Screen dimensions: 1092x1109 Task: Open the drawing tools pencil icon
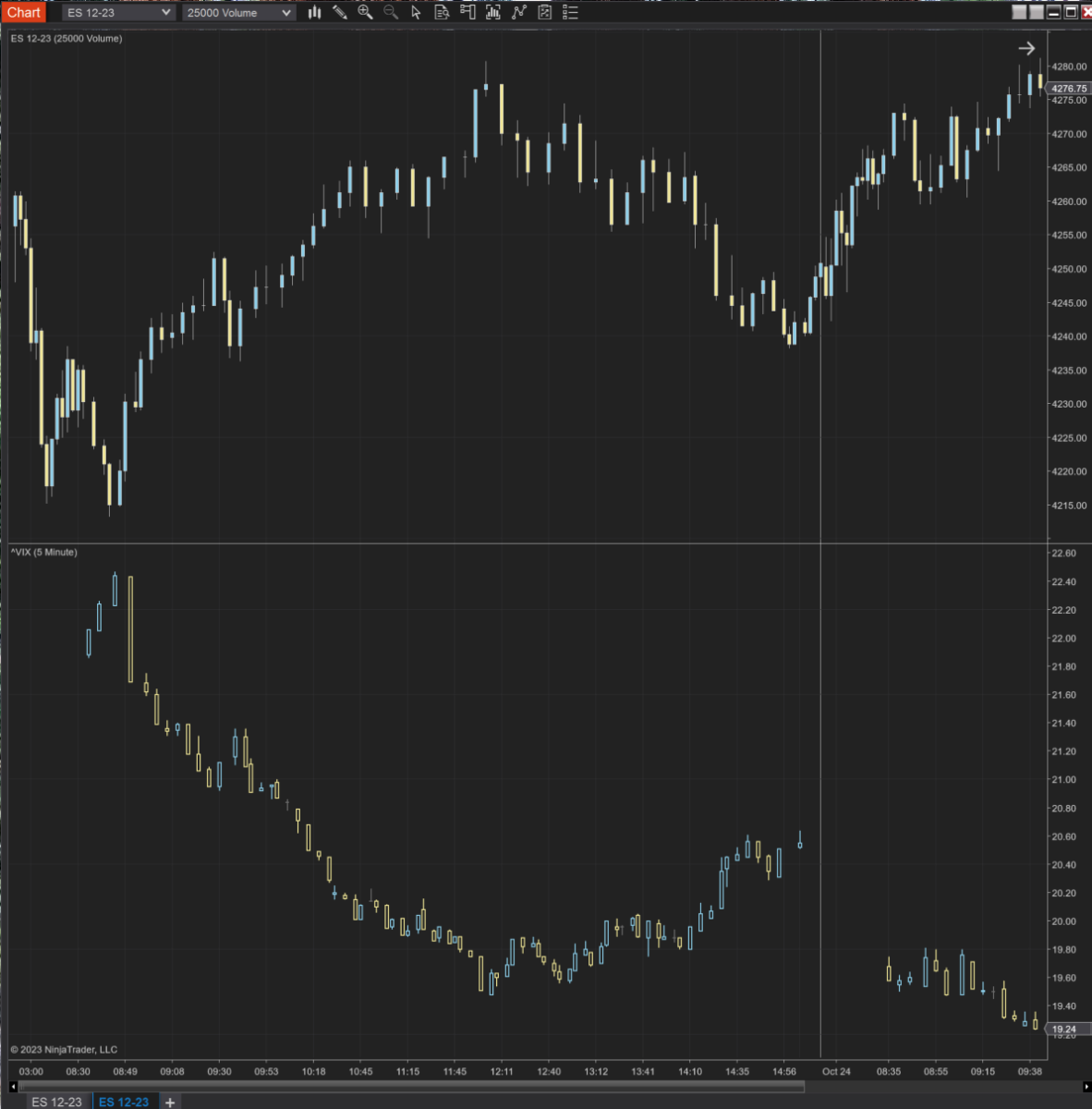coord(340,12)
